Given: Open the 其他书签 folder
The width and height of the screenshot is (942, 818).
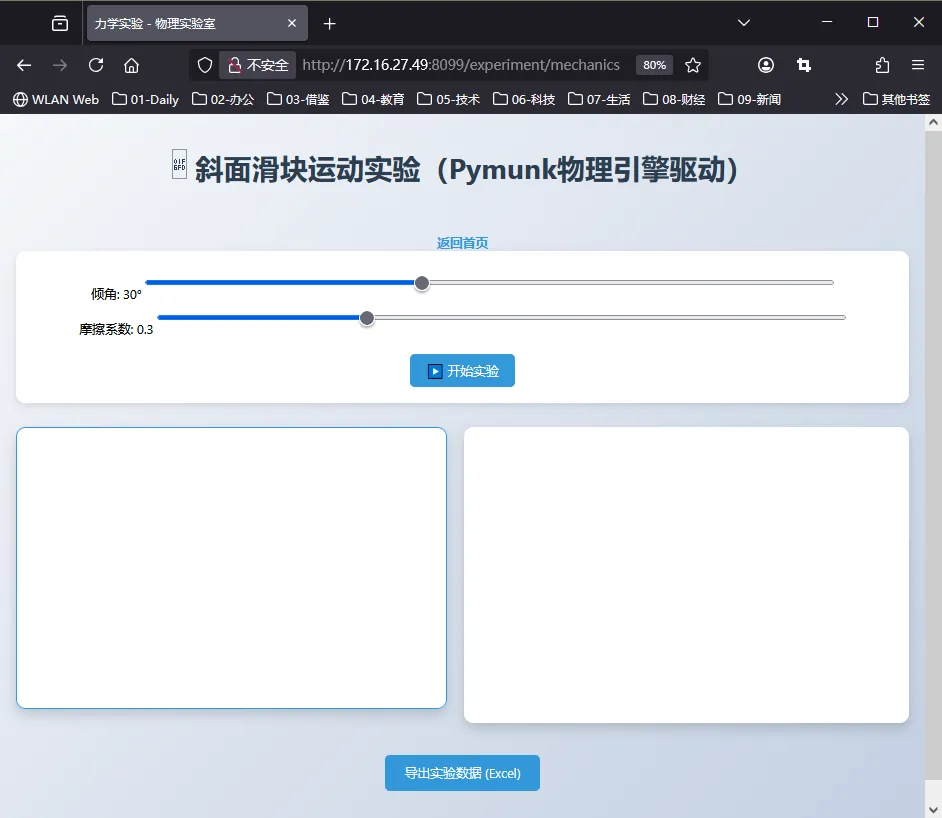Looking at the screenshot, I should [x=896, y=99].
